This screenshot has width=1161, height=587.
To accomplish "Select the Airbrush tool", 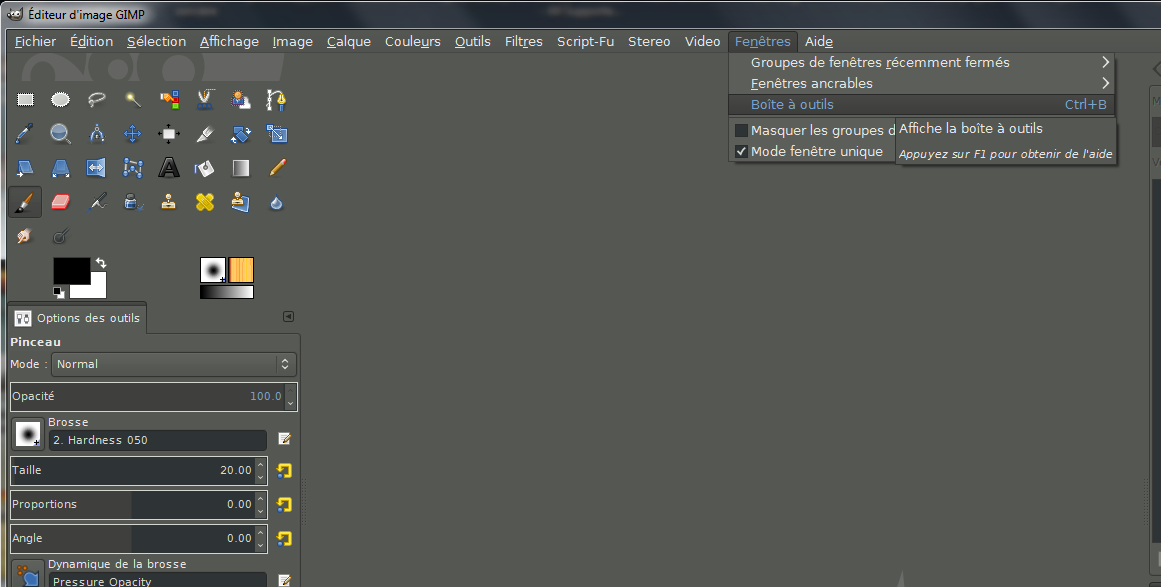I will tap(96, 203).
